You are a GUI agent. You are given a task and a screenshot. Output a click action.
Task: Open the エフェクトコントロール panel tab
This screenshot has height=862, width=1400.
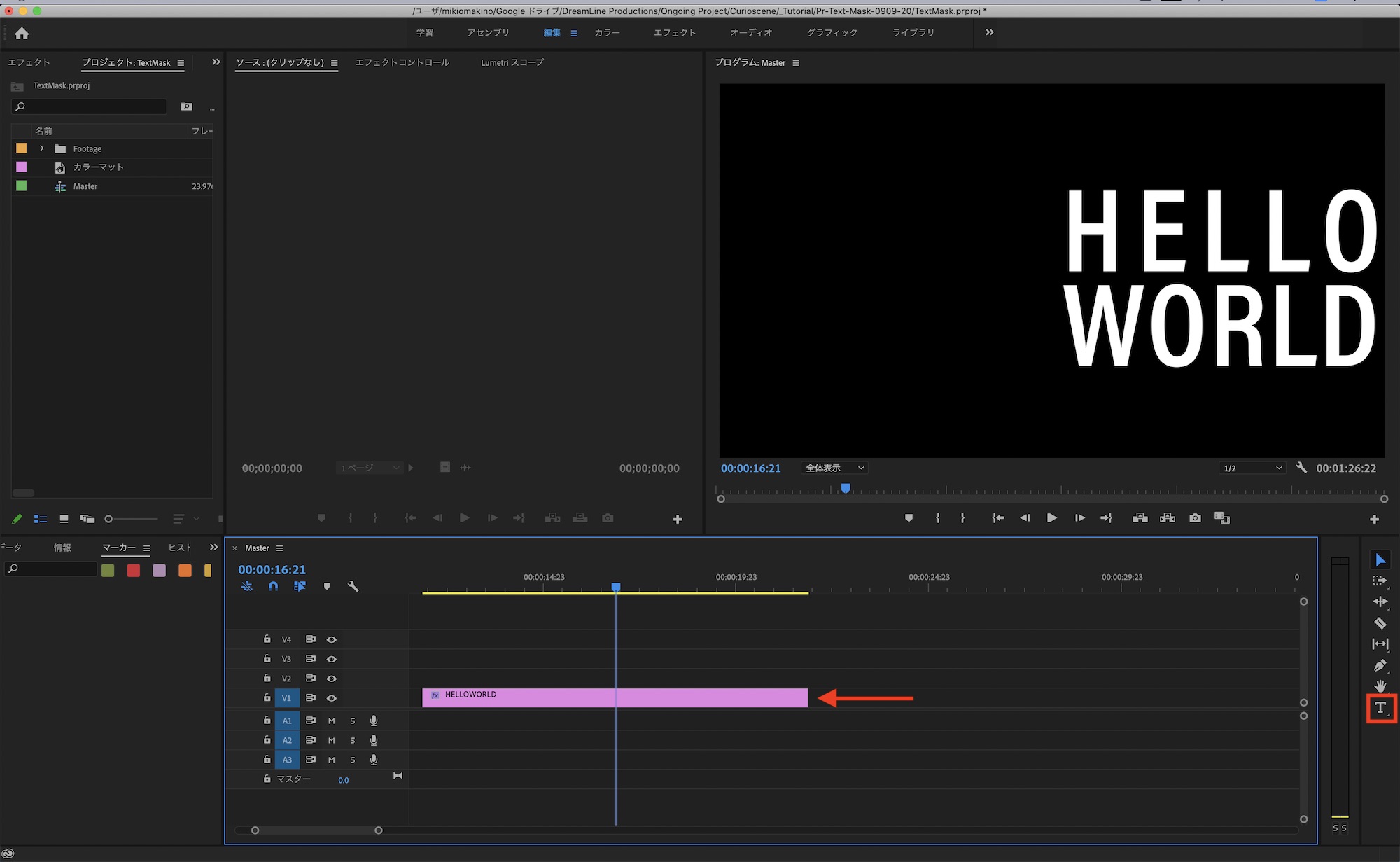point(402,62)
